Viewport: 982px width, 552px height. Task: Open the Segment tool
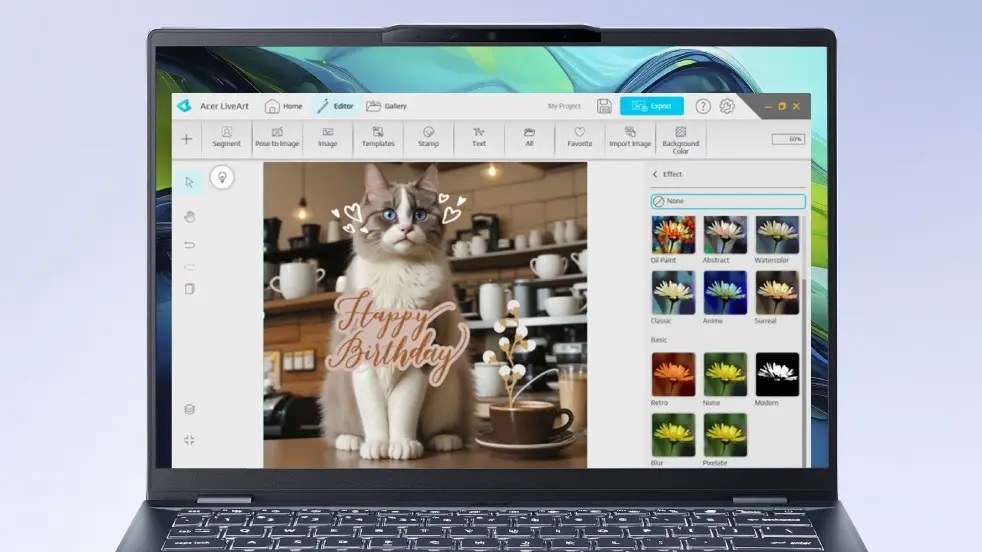pos(227,137)
